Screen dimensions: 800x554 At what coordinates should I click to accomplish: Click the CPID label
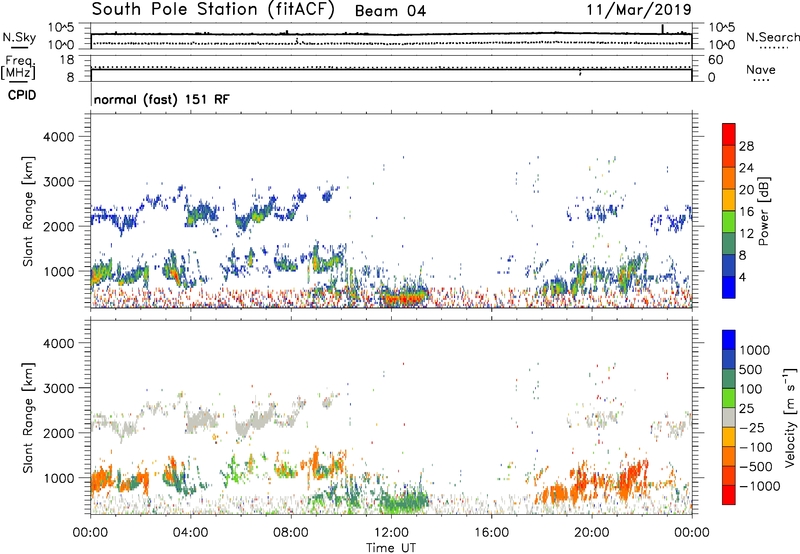coord(22,95)
